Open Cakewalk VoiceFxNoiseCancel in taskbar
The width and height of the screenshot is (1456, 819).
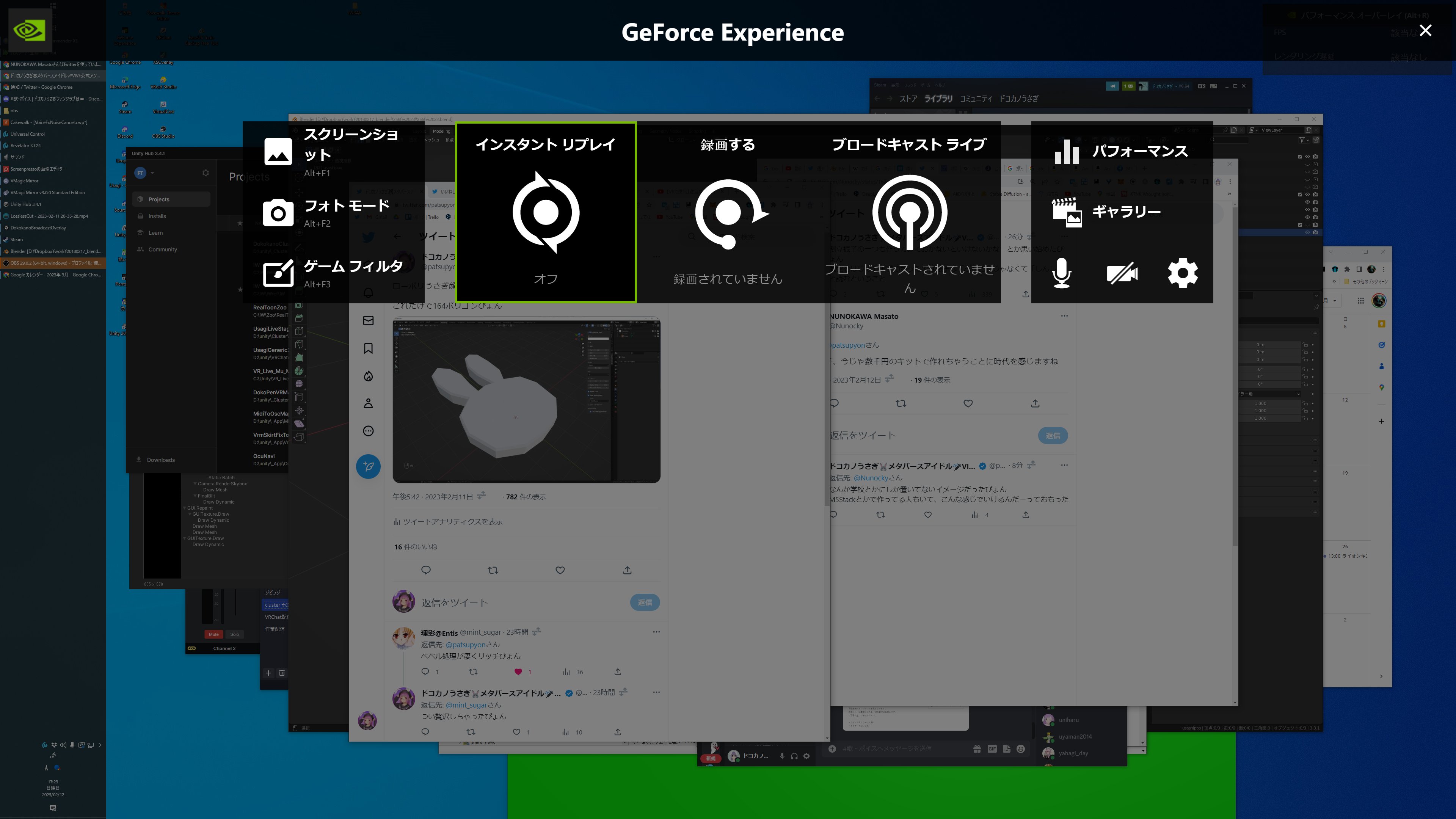53,122
